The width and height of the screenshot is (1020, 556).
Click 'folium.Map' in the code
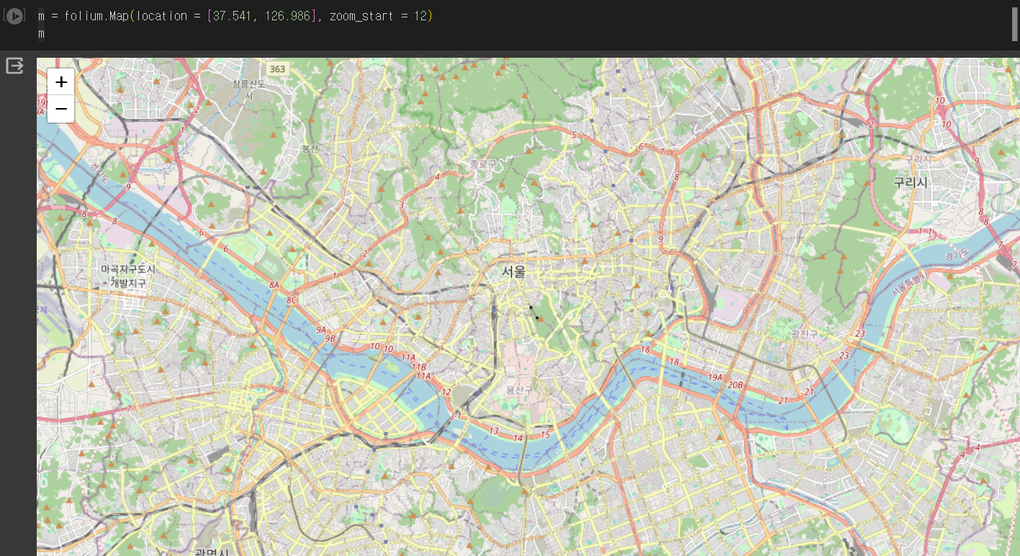click(96, 16)
